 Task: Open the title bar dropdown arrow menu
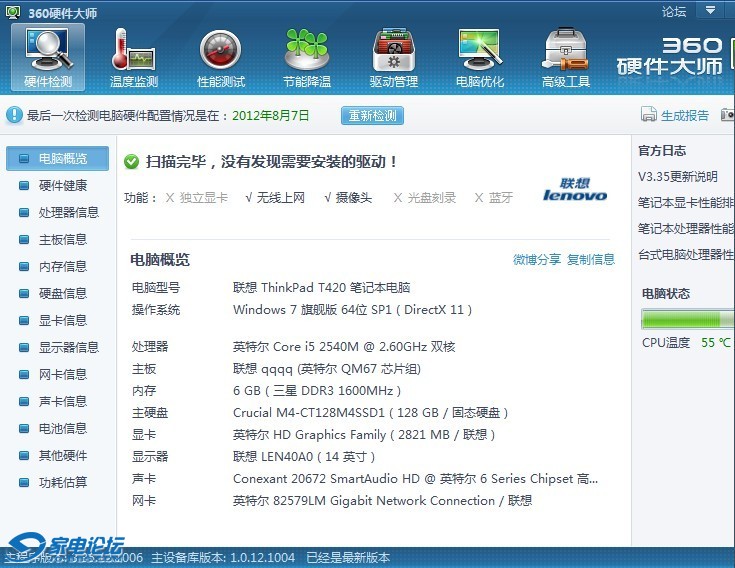click(x=710, y=10)
